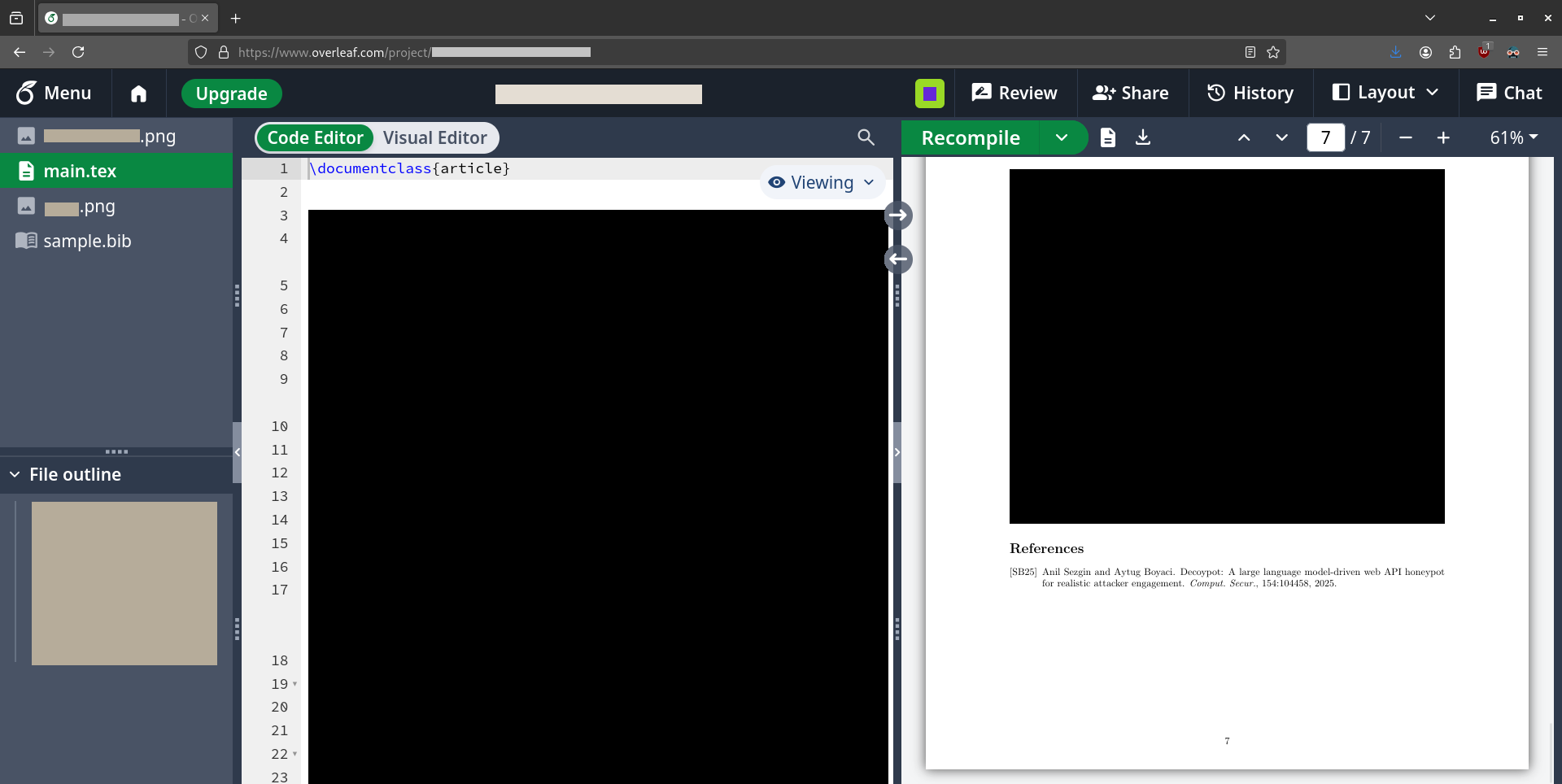Click the sync arrow pointing right to PDF
The width and height of the screenshot is (1562, 784).
[898, 216]
